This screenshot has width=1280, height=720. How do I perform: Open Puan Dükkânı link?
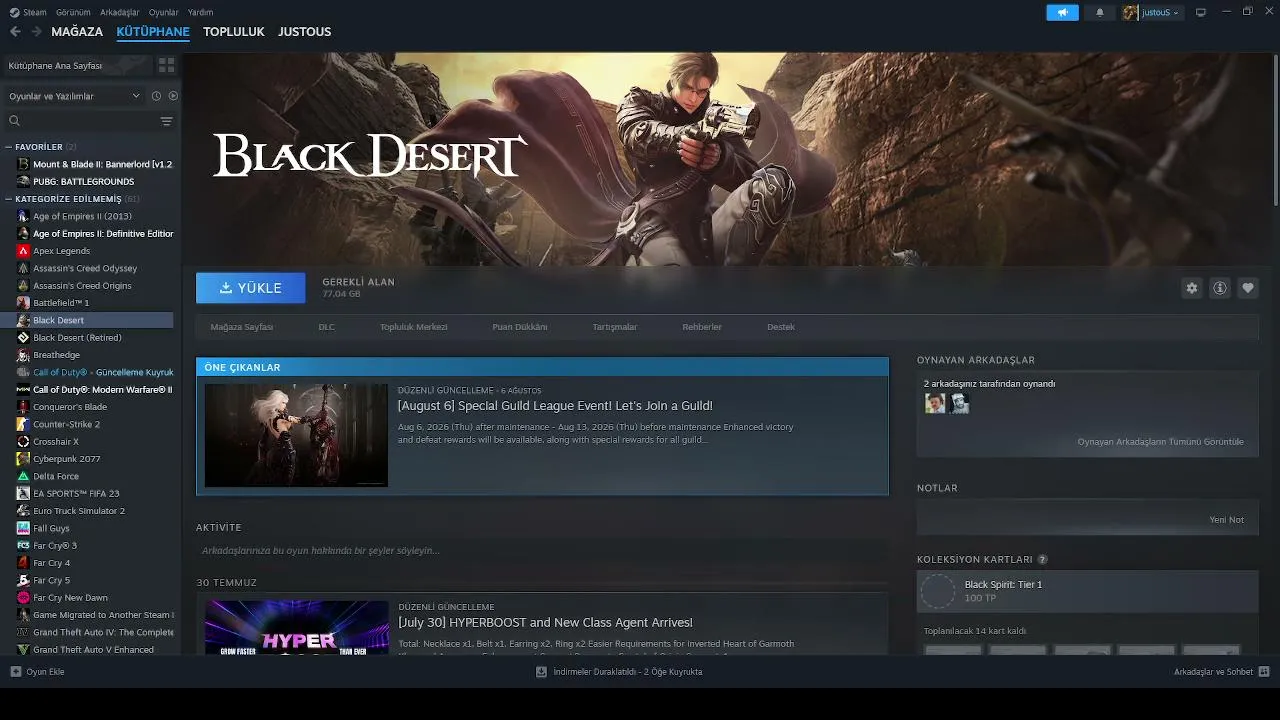click(x=520, y=327)
